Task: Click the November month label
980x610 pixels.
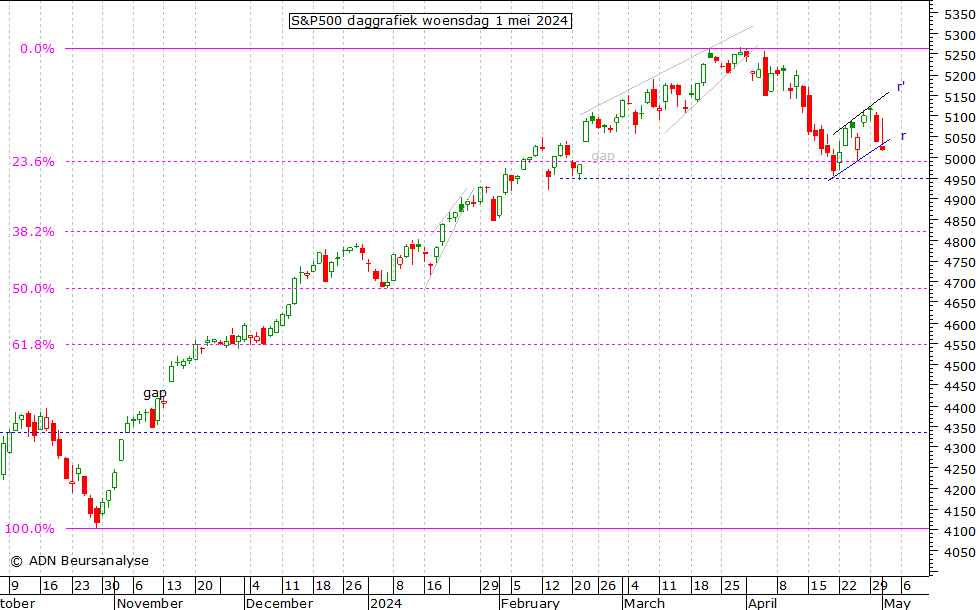Action: click(x=150, y=603)
